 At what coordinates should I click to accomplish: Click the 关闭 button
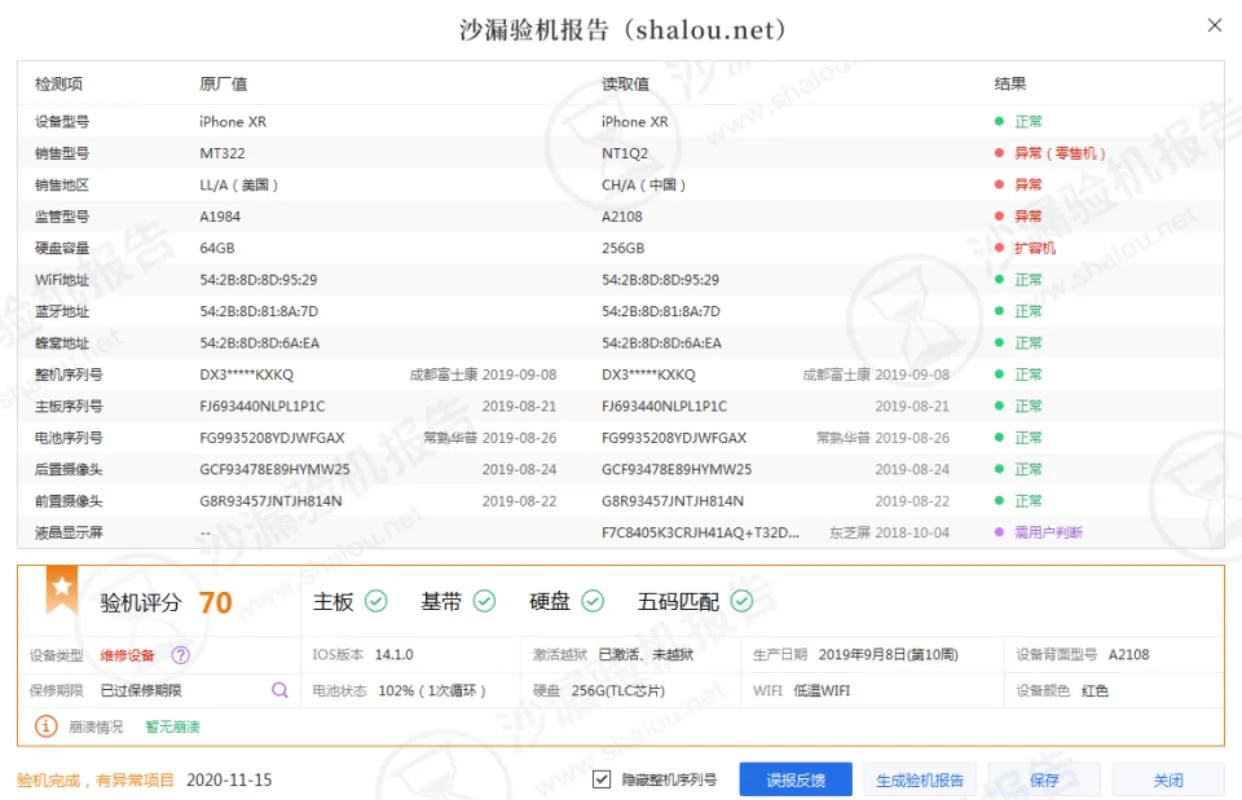1168,779
